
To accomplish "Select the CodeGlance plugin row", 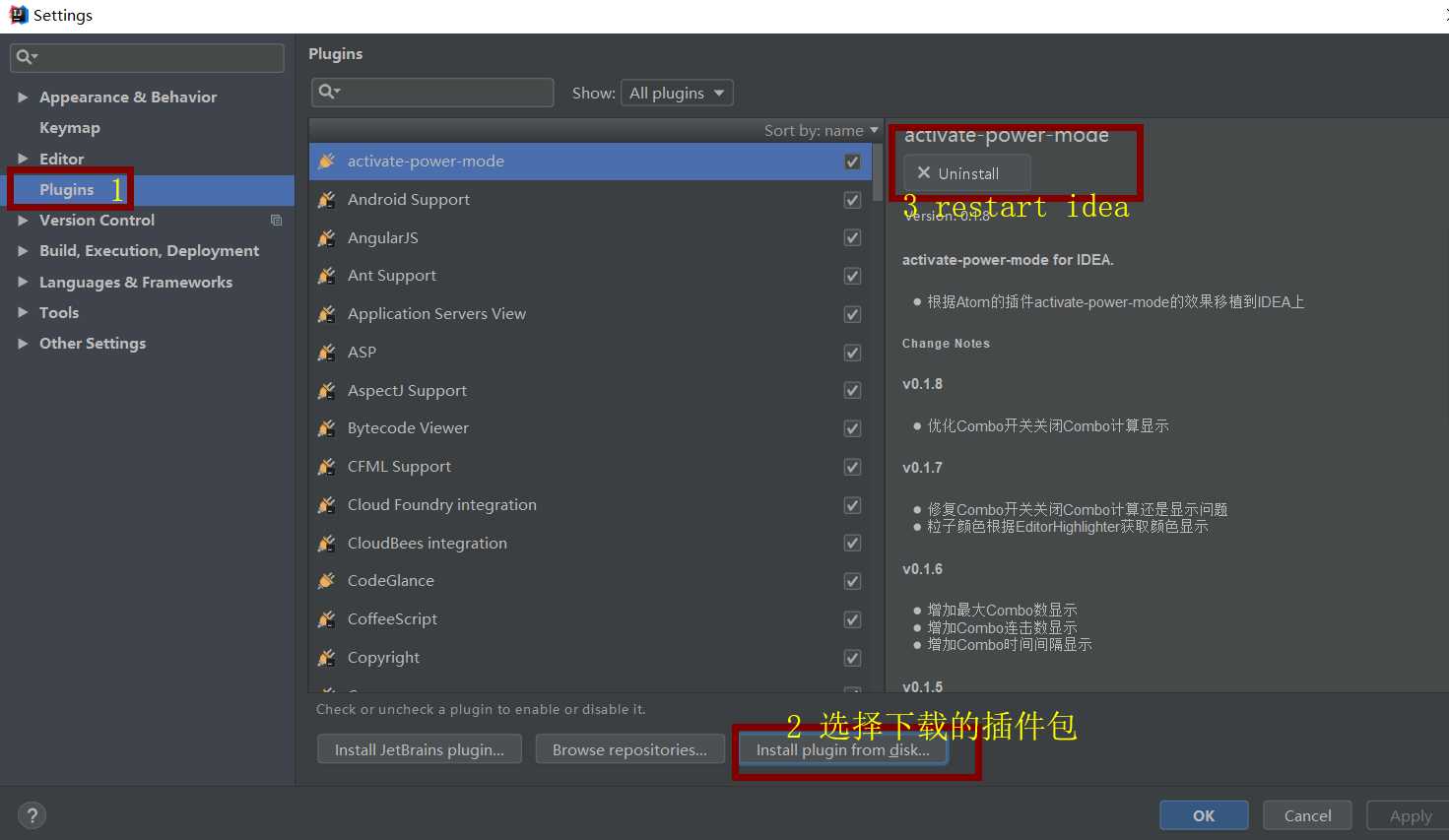I will click(590, 581).
